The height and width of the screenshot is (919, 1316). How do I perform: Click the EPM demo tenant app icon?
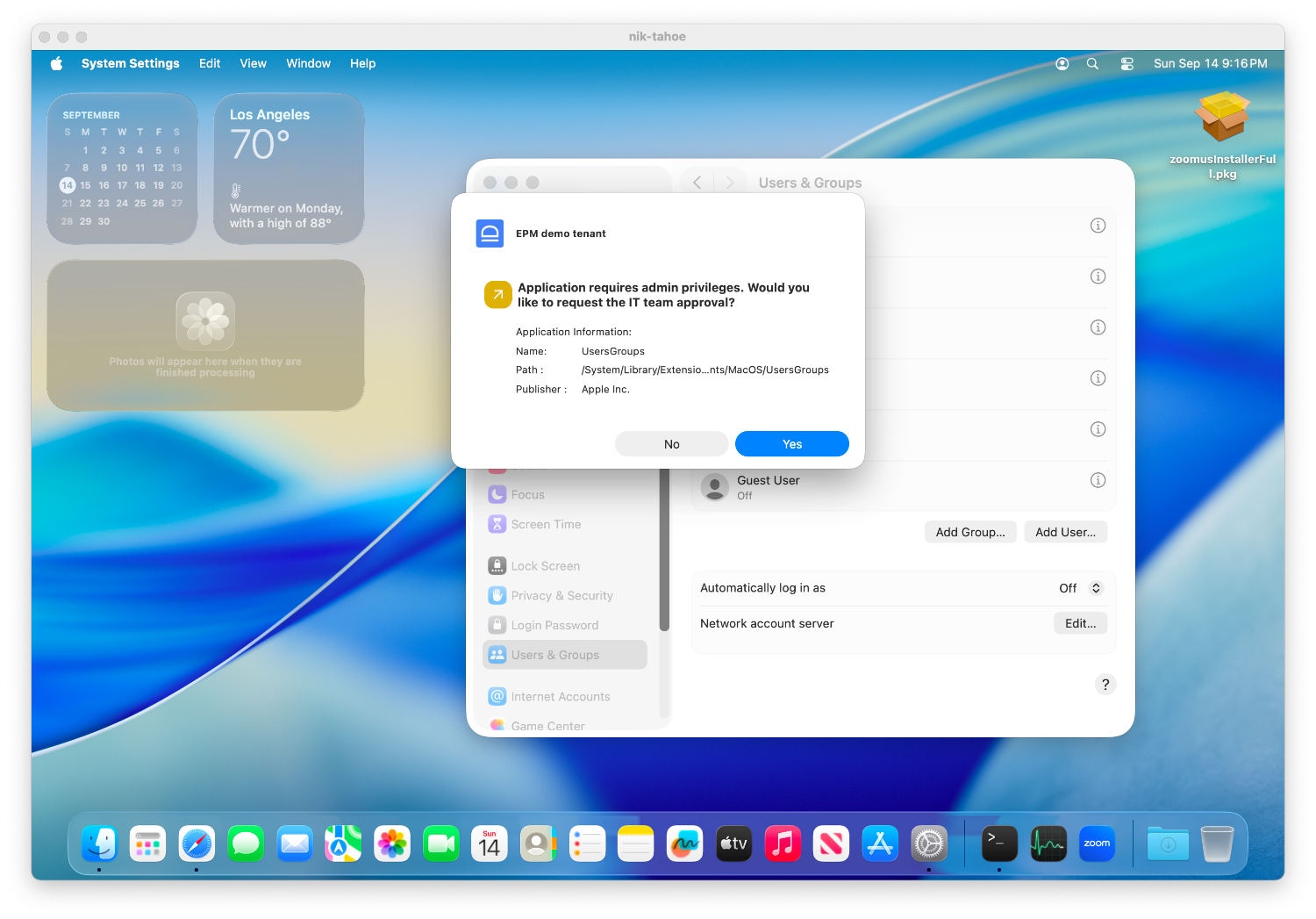coord(490,233)
